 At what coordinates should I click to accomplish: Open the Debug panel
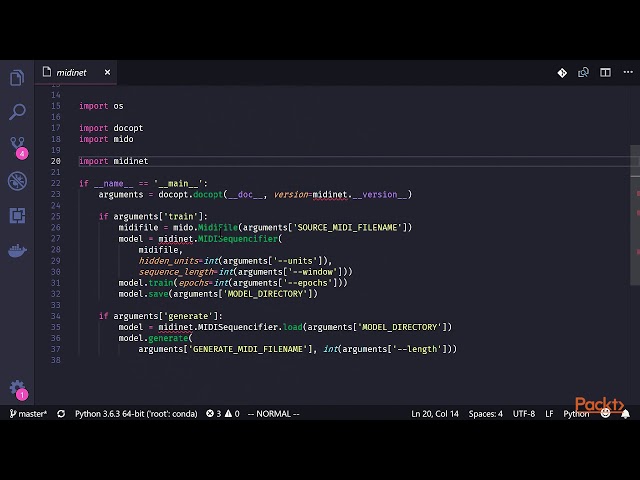[x=17, y=181]
